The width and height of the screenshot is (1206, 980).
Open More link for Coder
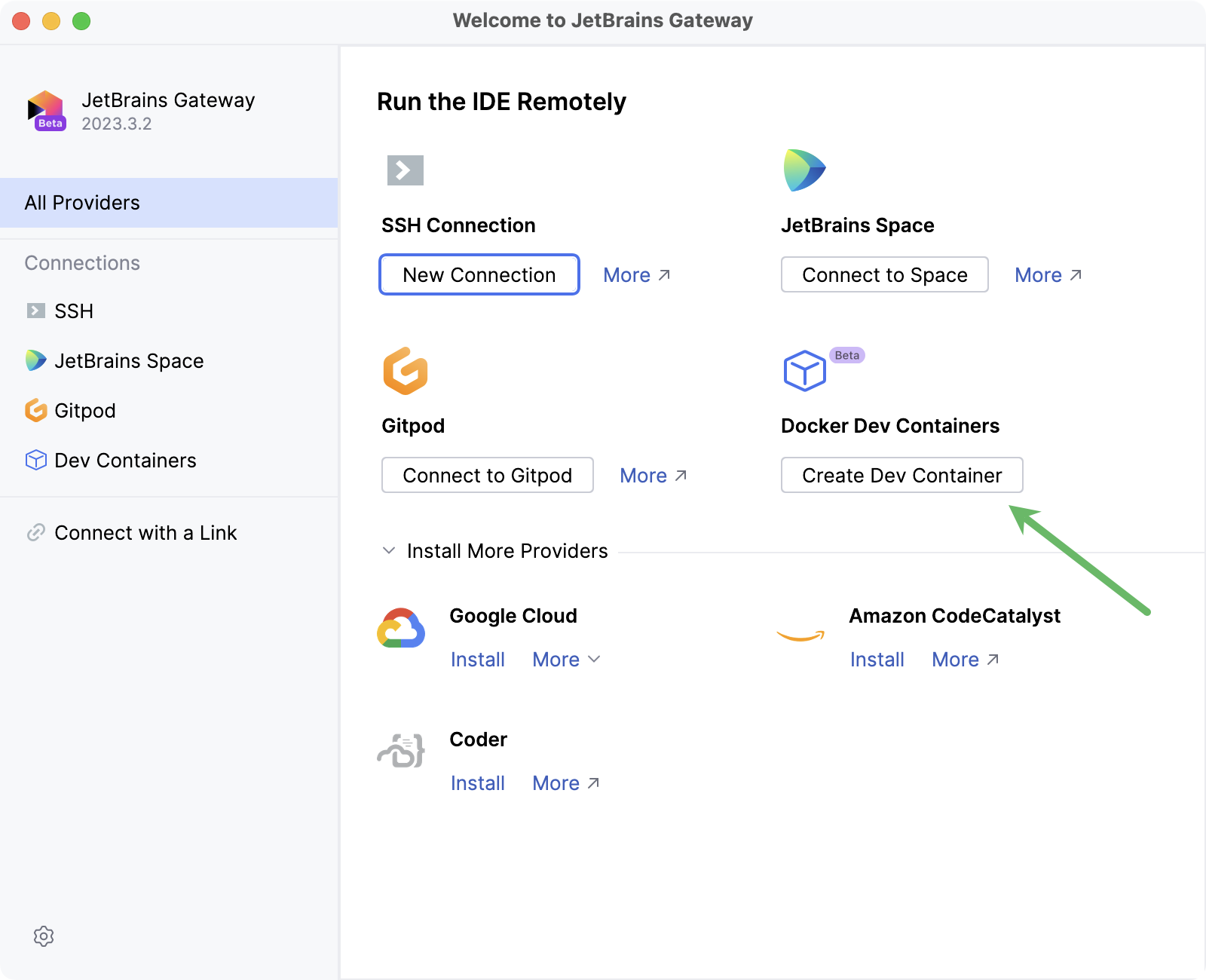(x=566, y=783)
